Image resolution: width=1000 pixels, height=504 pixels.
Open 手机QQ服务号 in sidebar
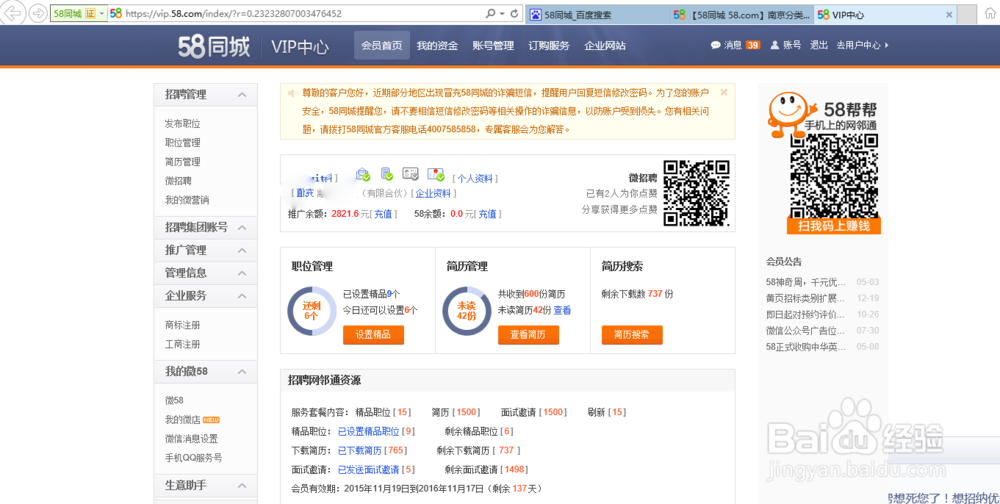coord(193,458)
